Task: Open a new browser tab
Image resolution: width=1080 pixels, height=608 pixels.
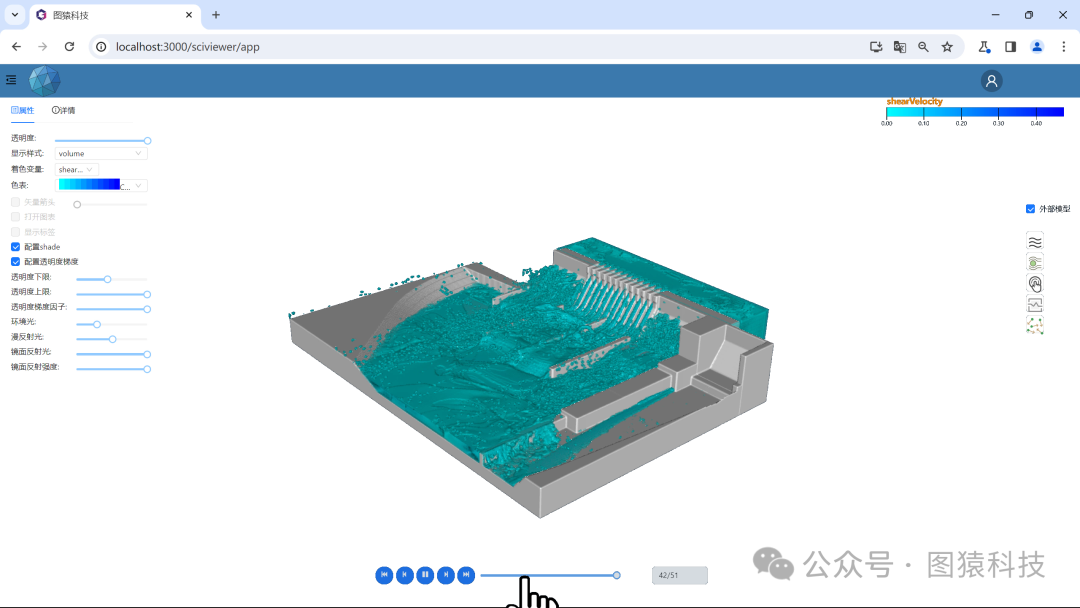Action: point(216,14)
